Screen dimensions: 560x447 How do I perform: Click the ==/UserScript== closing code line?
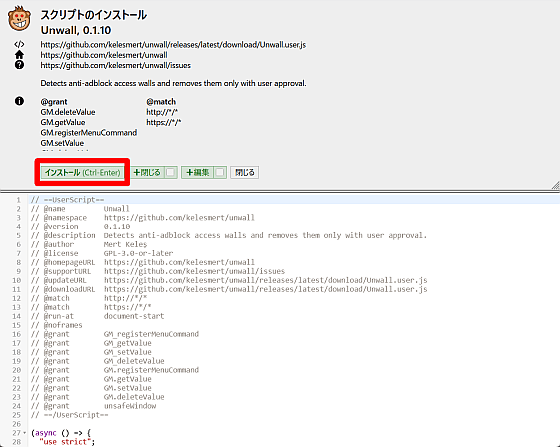click(70, 415)
